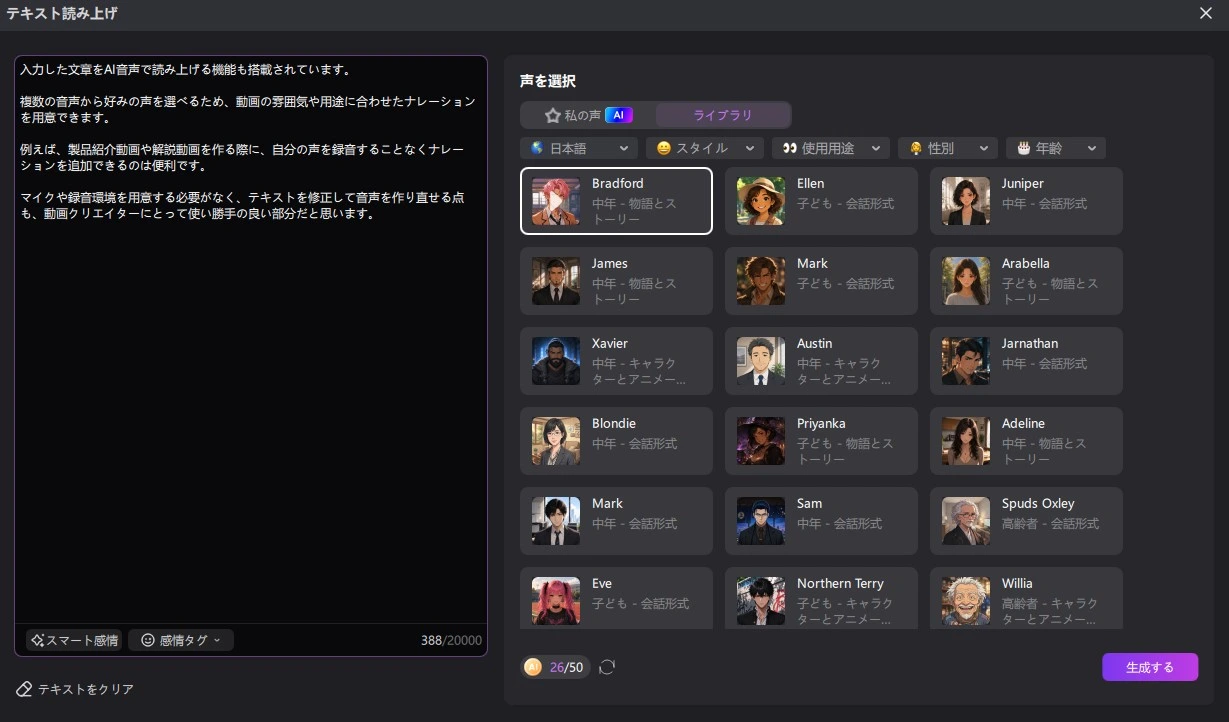The height and width of the screenshot is (722, 1229).
Task: Select the Mark 中年 voice name
Action: (x=607, y=504)
